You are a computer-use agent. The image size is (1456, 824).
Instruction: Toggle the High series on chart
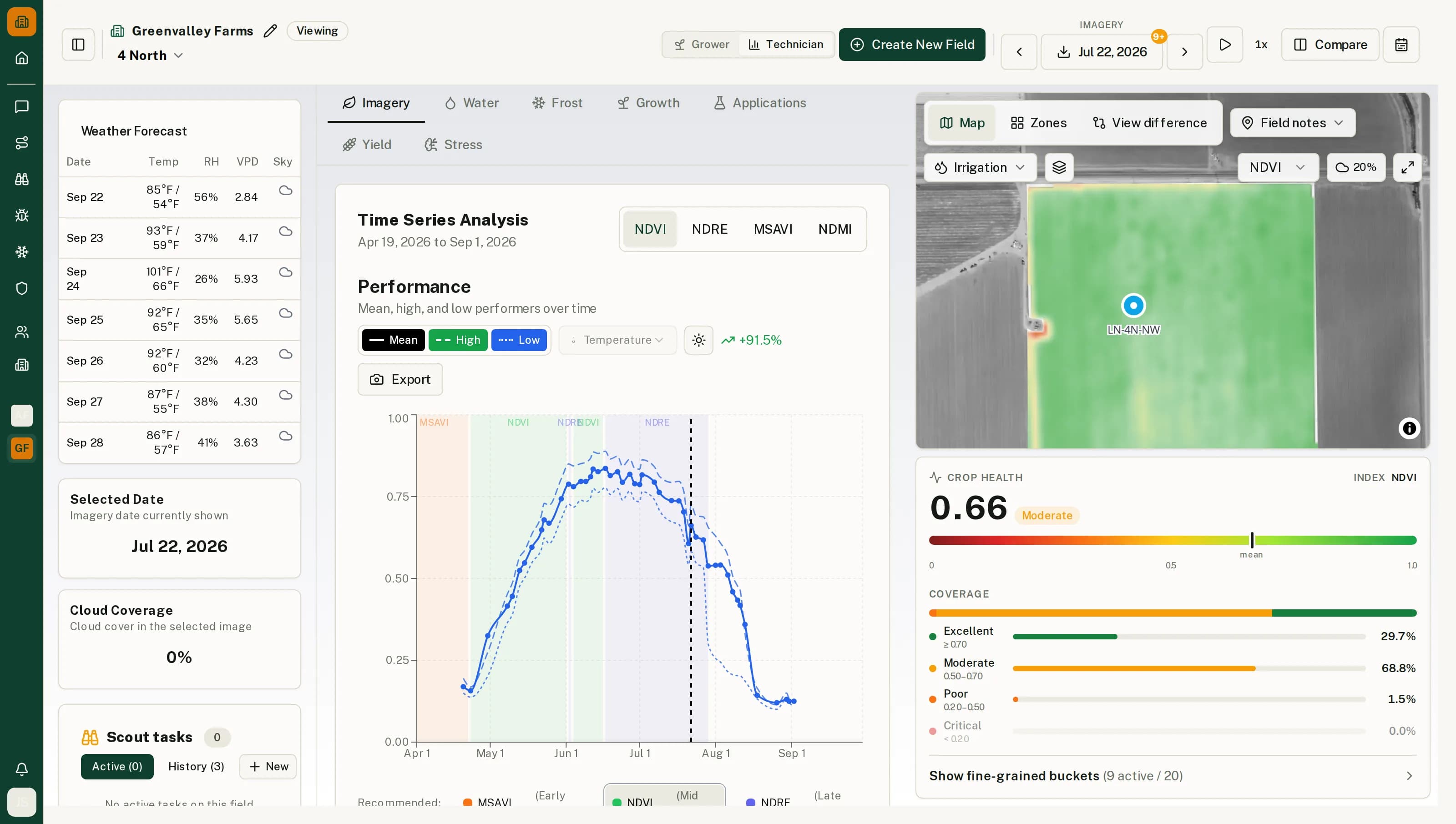point(458,340)
